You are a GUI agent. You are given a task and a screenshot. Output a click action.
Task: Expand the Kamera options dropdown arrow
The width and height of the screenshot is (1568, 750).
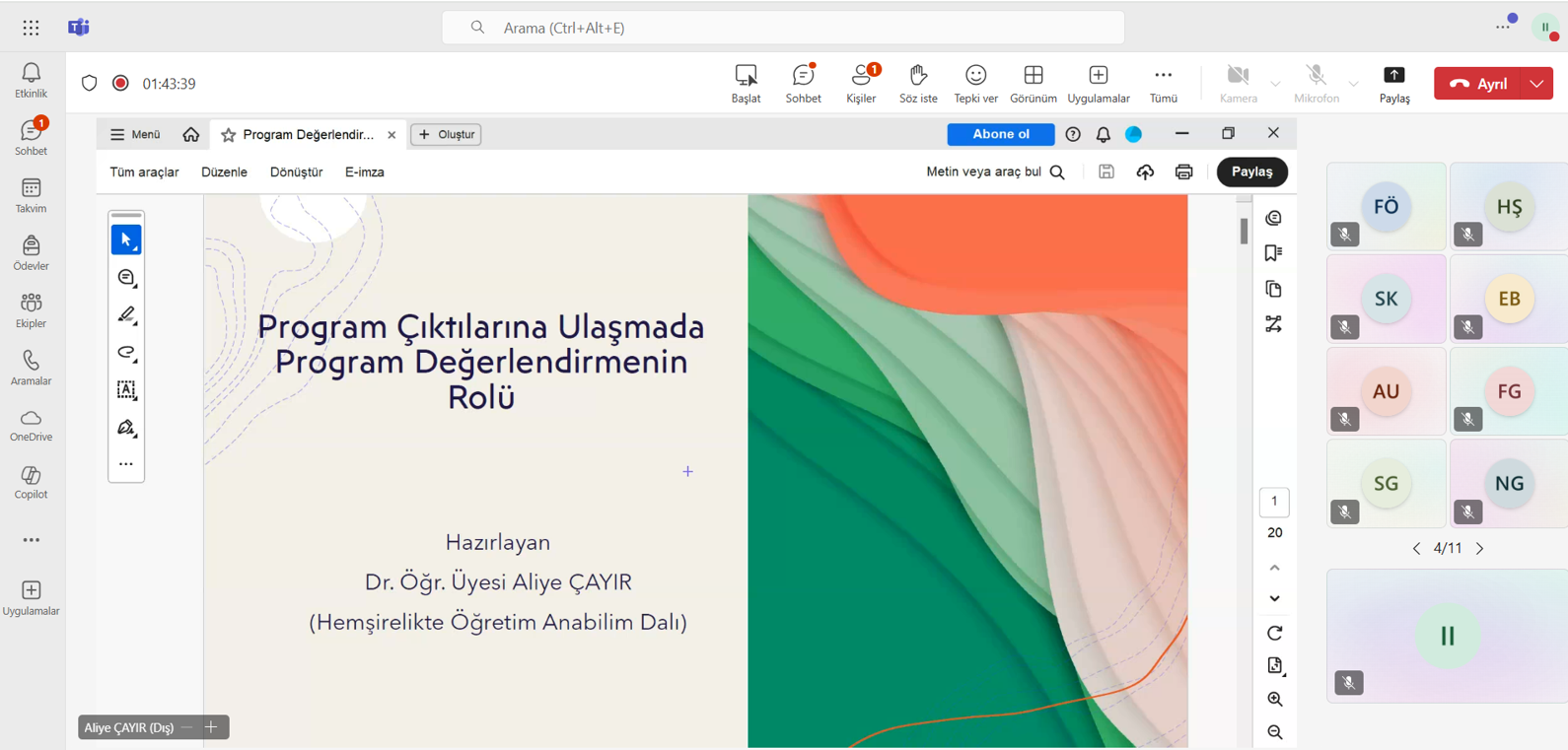pos(1275,84)
